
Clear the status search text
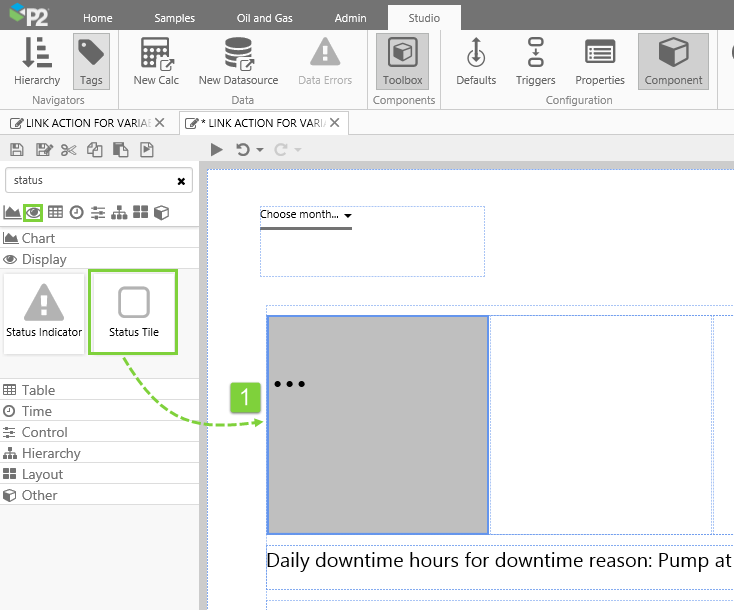(x=181, y=181)
